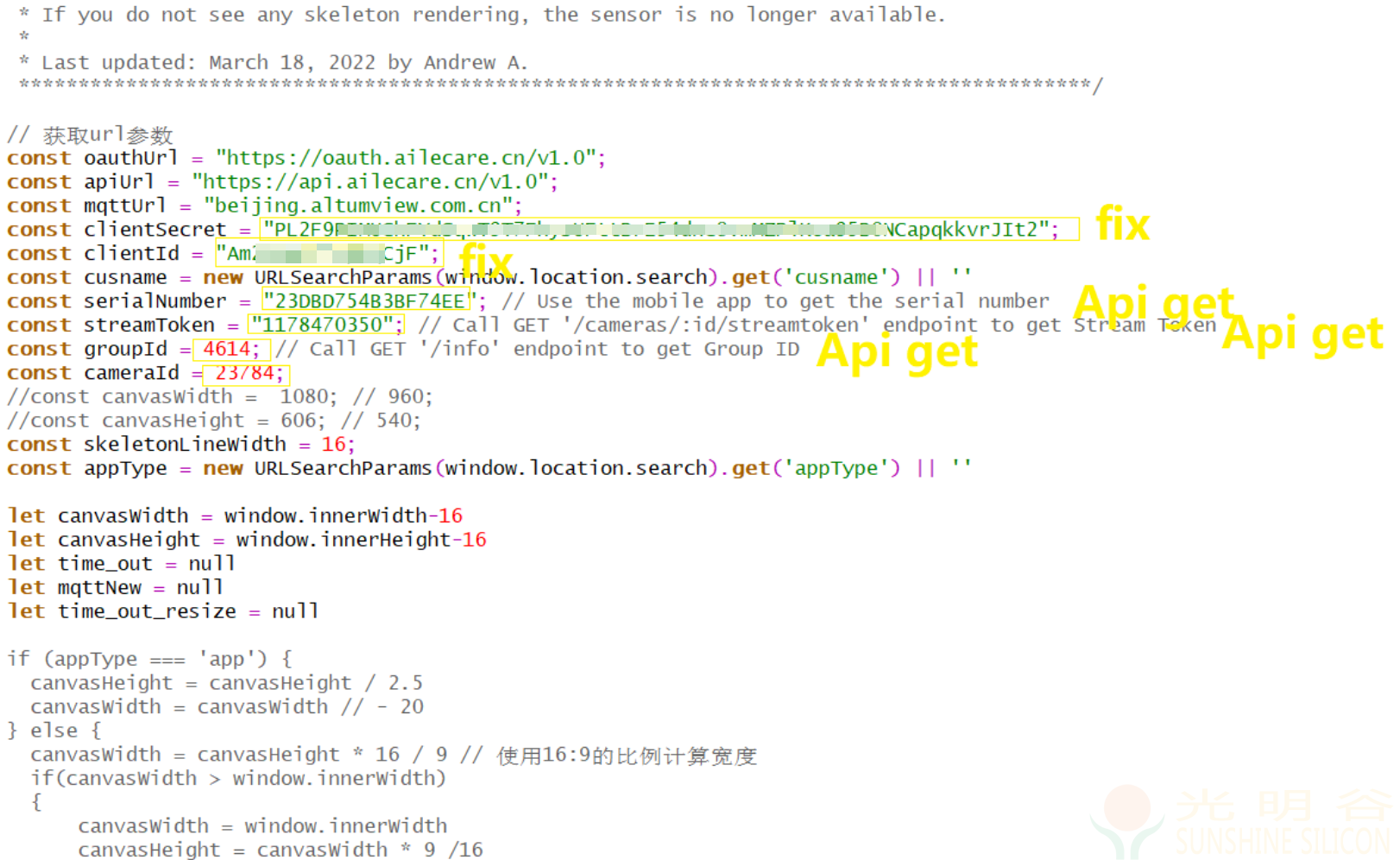The height and width of the screenshot is (860, 1400).
Task: Click the 16:9 ratio Chinese comment
Action: [x=627, y=756]
